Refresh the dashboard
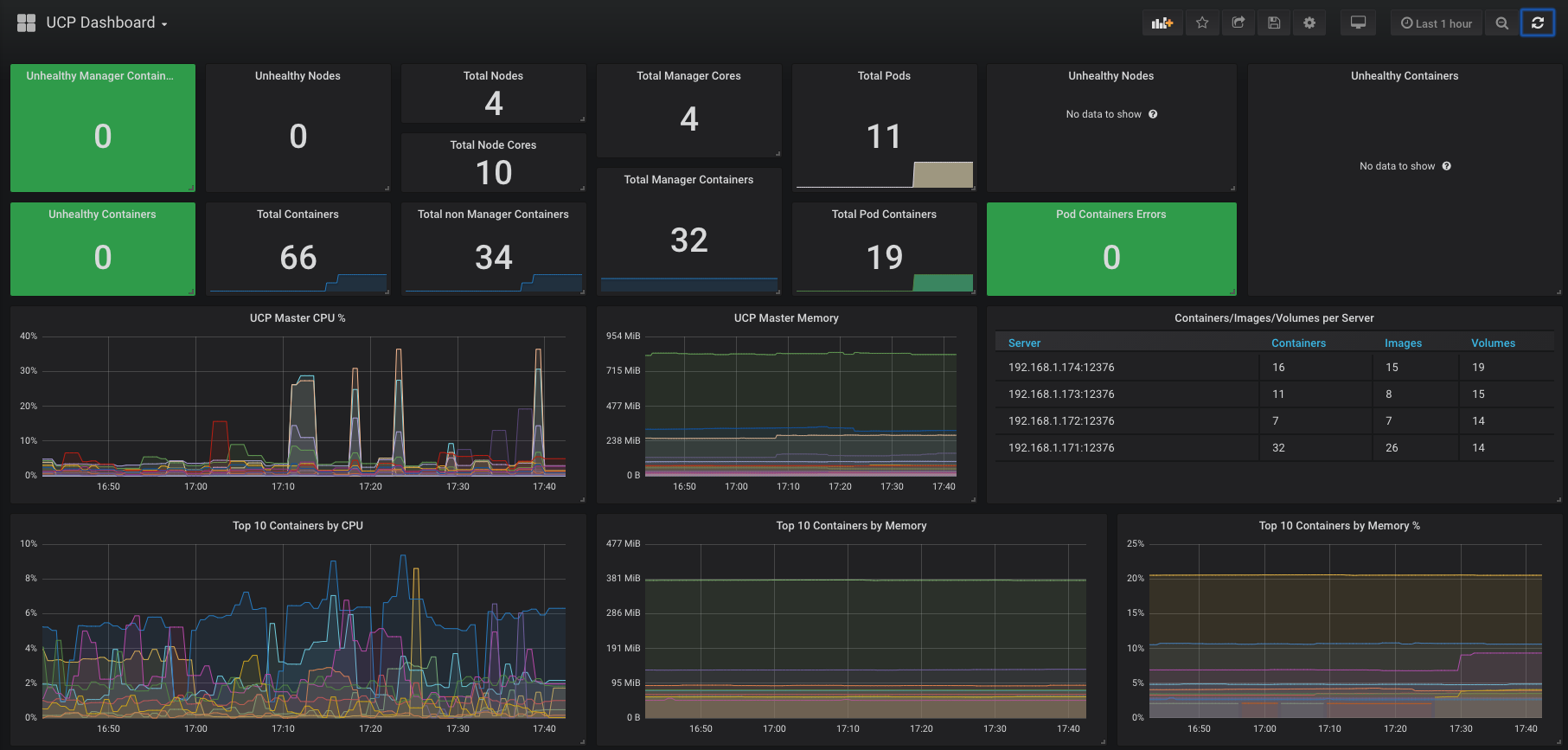1568x750 pixels. [1538, 23]
